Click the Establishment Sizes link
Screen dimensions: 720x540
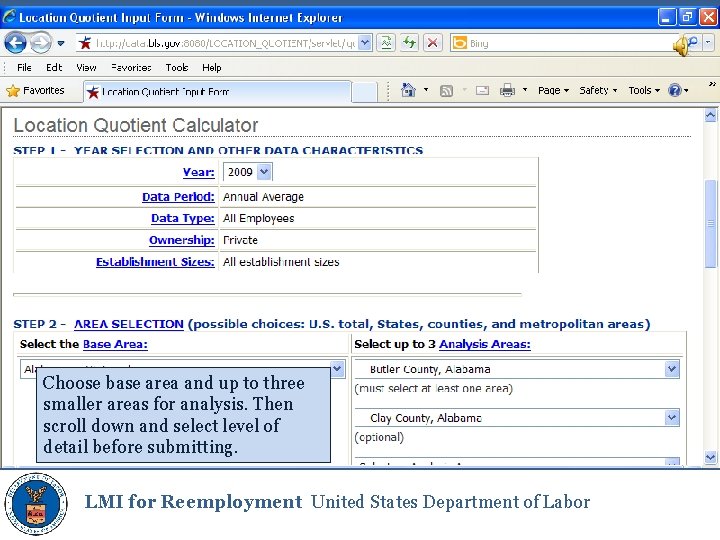click(155, 262)
